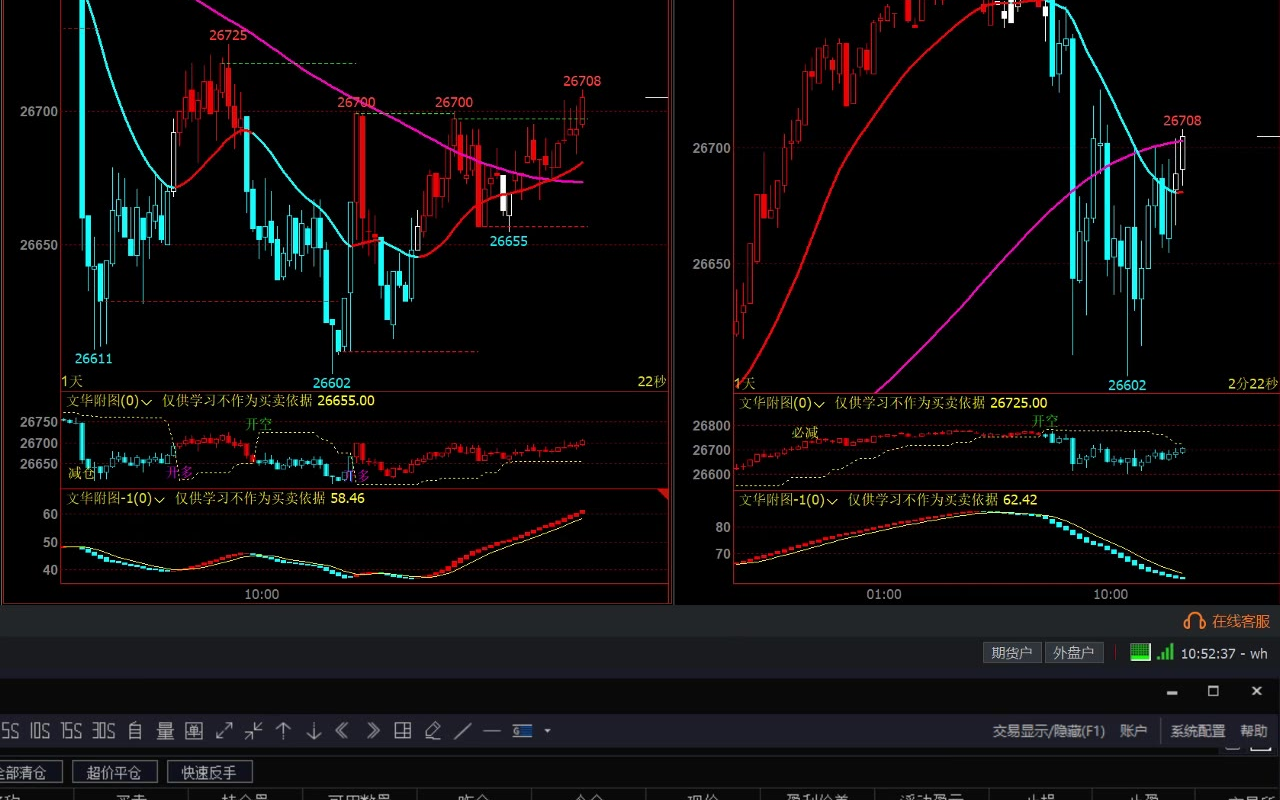
Task: Open the line style dropdown arrow
Action: coord(547,731)
